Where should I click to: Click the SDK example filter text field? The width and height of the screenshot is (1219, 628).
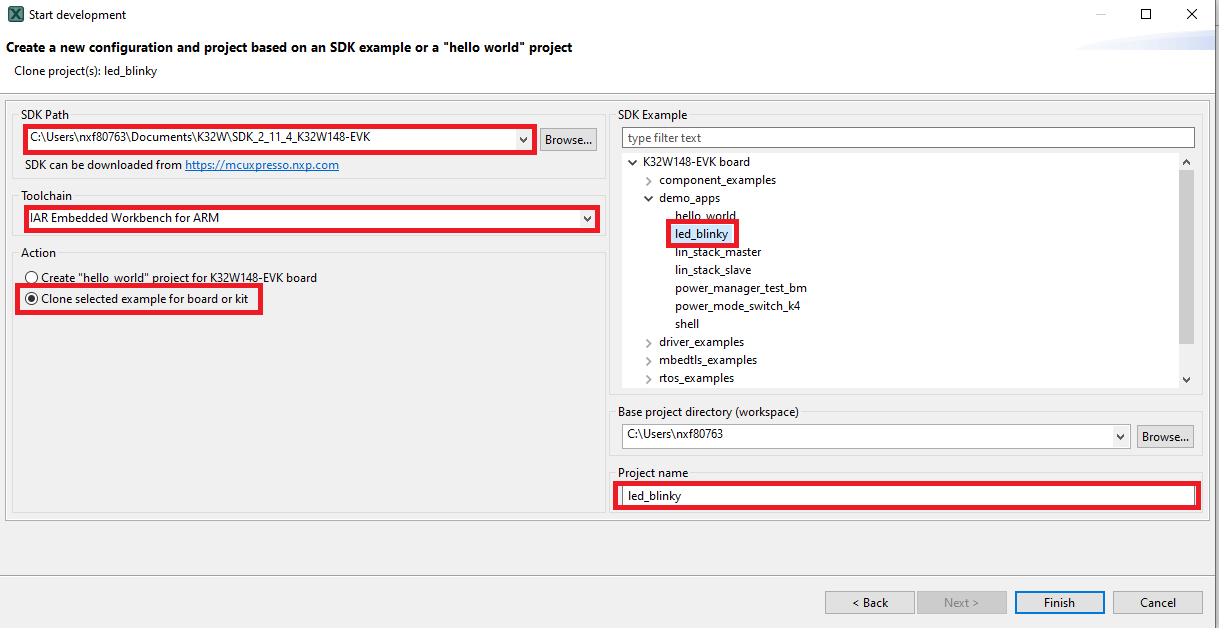pyautogui.click(x=907, y=138)
